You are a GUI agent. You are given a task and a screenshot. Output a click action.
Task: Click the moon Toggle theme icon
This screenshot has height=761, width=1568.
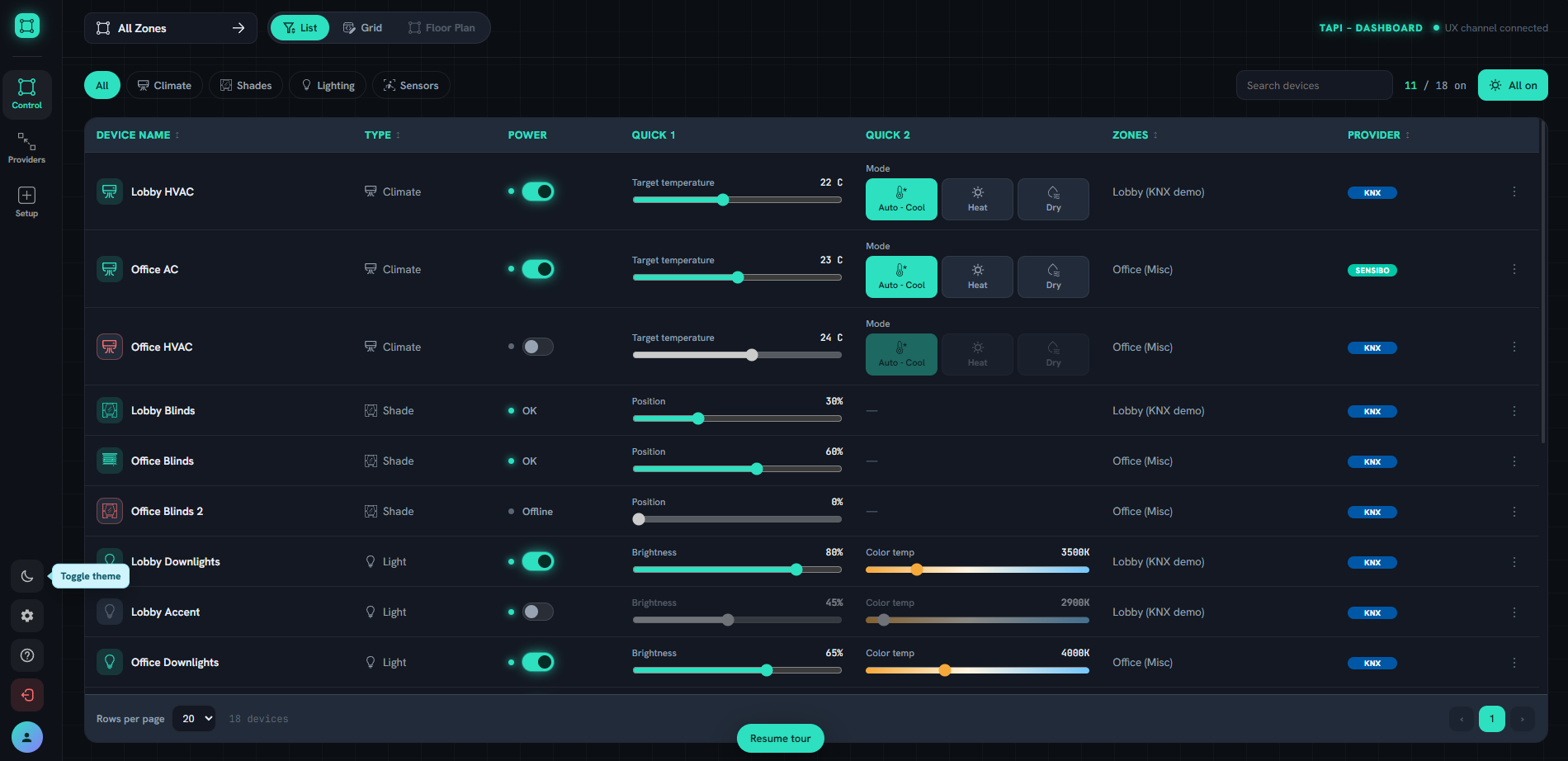(x=27, y=576)
